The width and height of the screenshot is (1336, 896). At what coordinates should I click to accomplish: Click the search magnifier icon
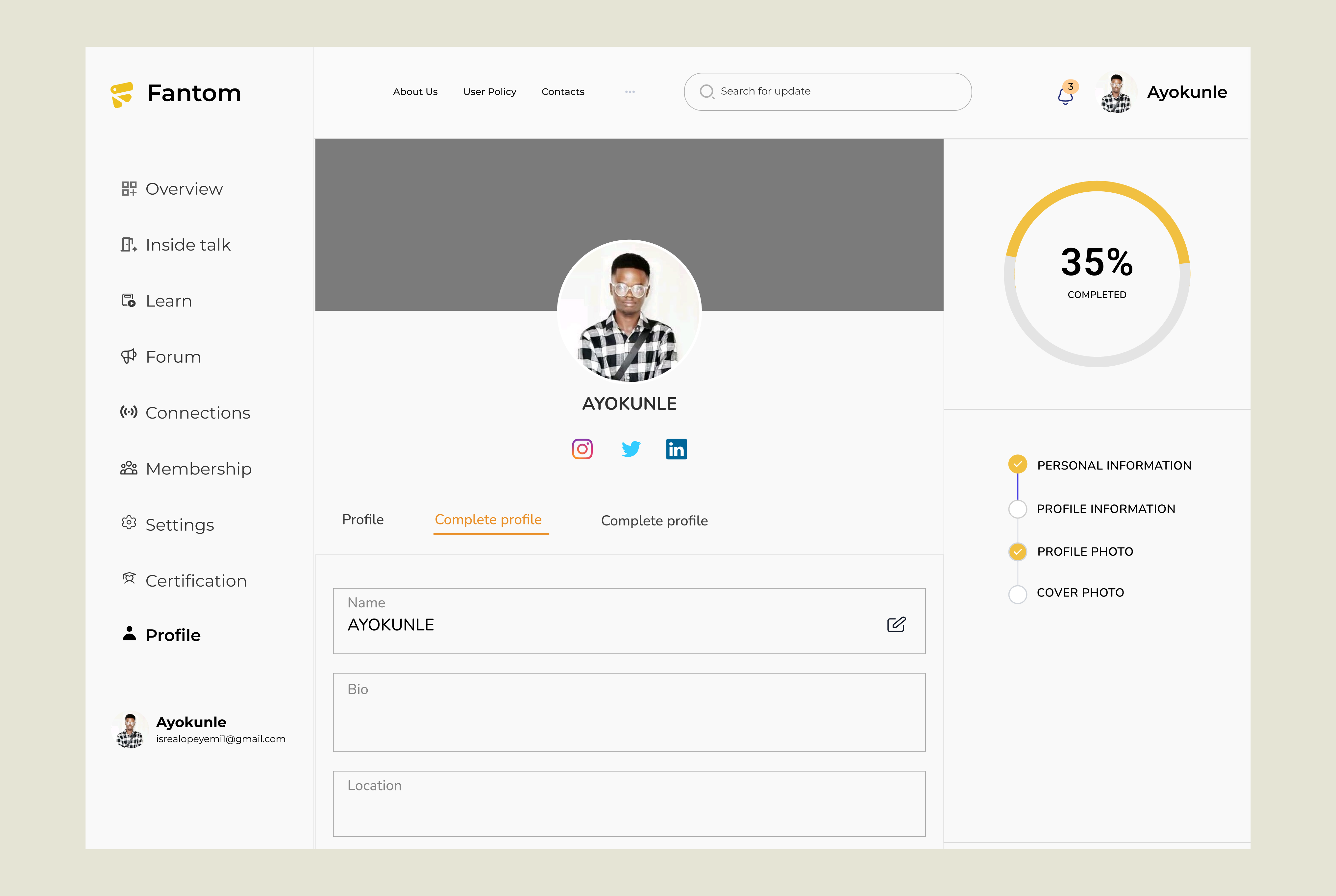click(707, 91)
